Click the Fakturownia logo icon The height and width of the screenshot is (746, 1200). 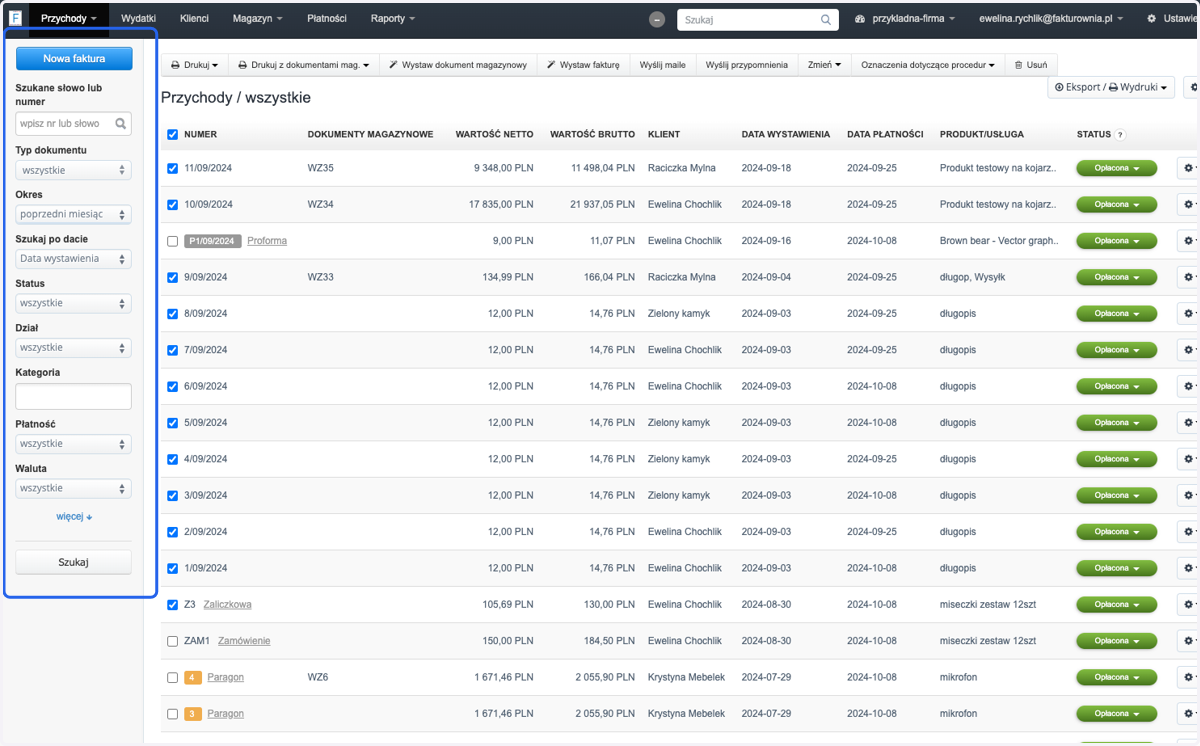[x=15, y=18]
